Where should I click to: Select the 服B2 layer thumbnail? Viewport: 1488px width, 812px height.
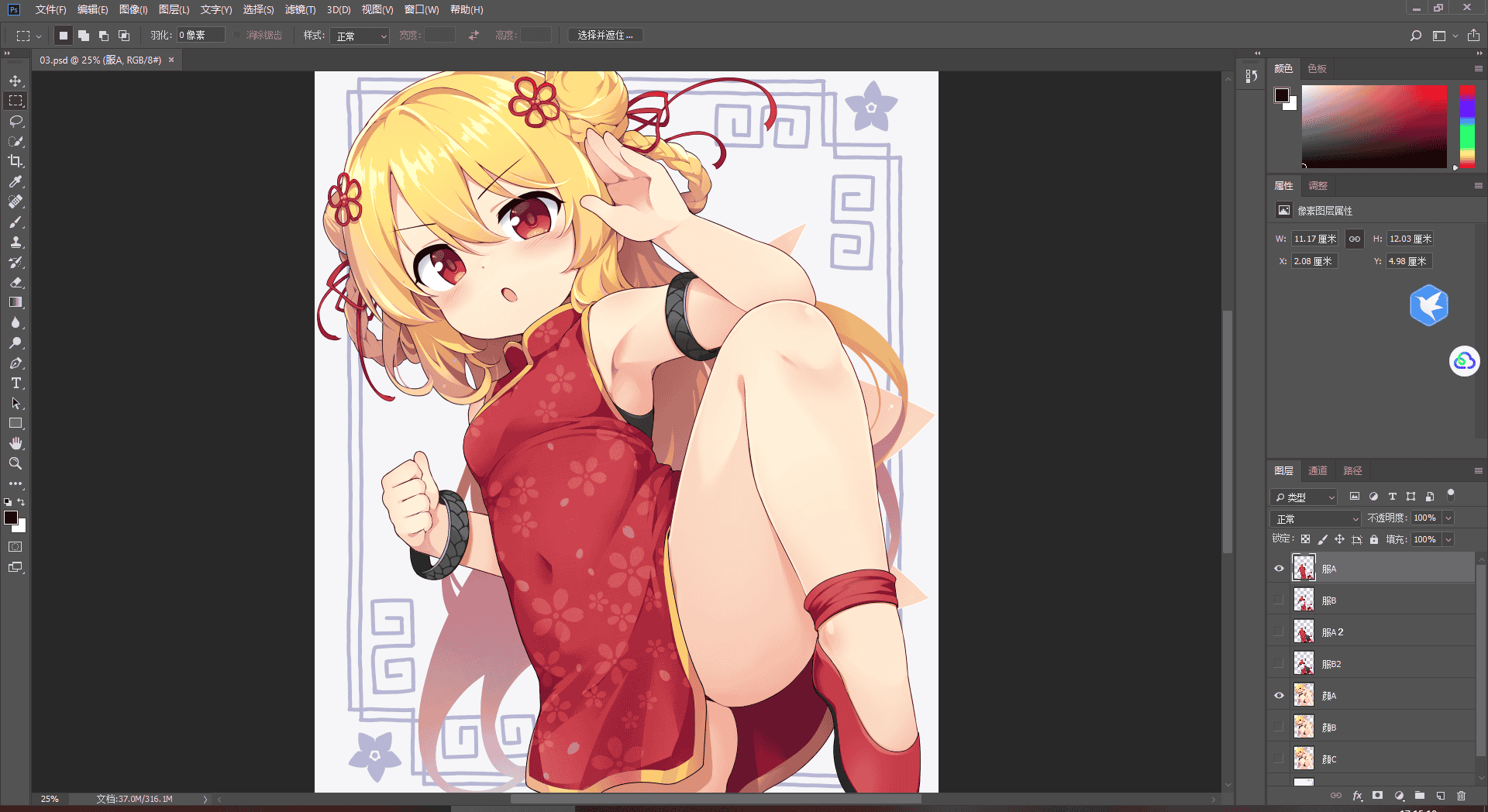click(x=1304, y=664)
